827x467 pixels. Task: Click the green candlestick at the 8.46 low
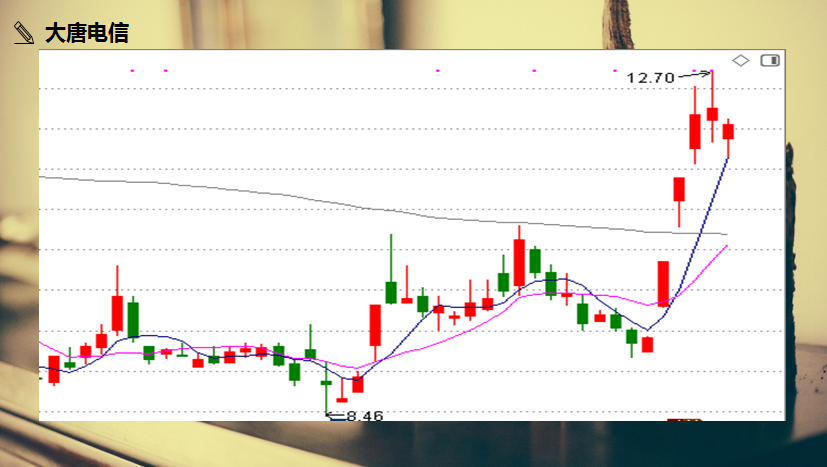[x=326, y=383]
